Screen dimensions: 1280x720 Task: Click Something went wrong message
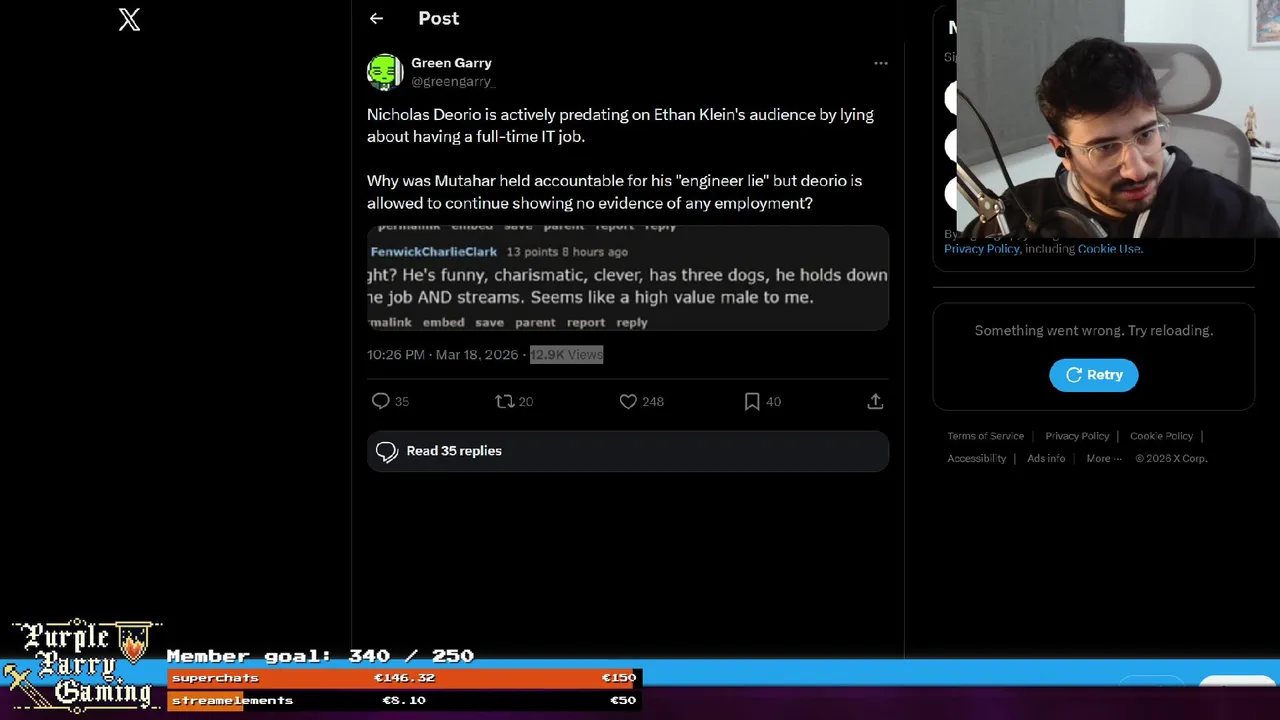[1094, 330]
